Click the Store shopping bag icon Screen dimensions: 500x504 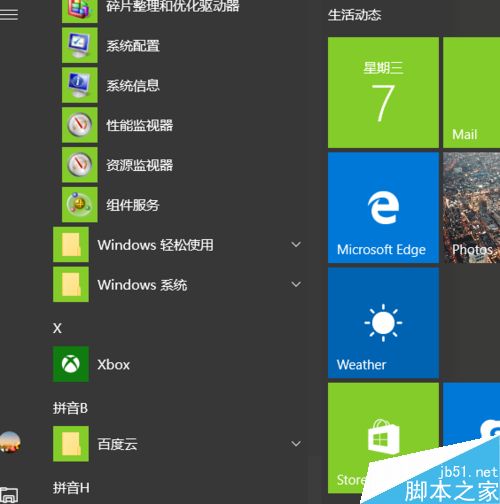point(383,437)
